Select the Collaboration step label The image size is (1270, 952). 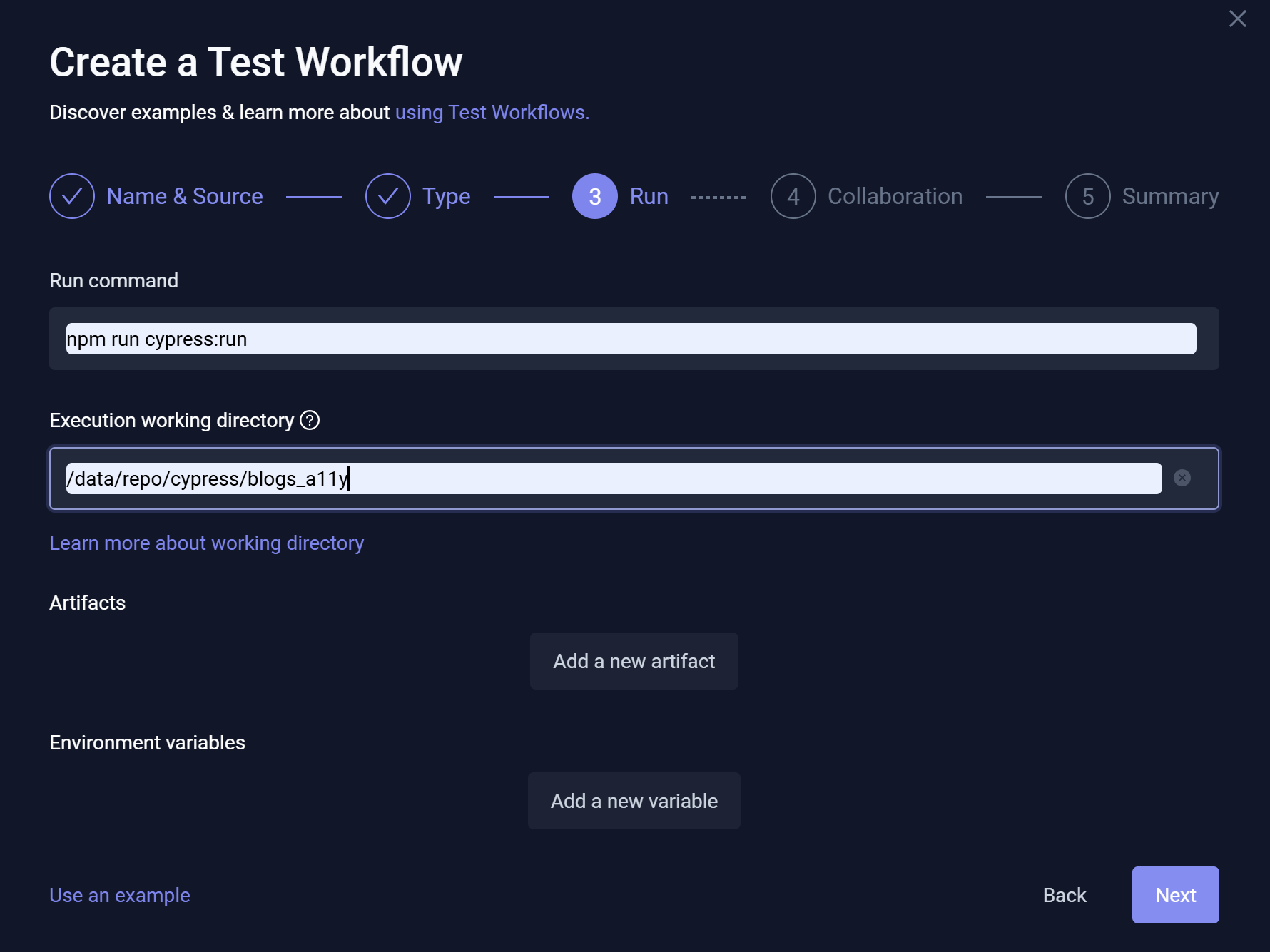(x=895, y=196)
